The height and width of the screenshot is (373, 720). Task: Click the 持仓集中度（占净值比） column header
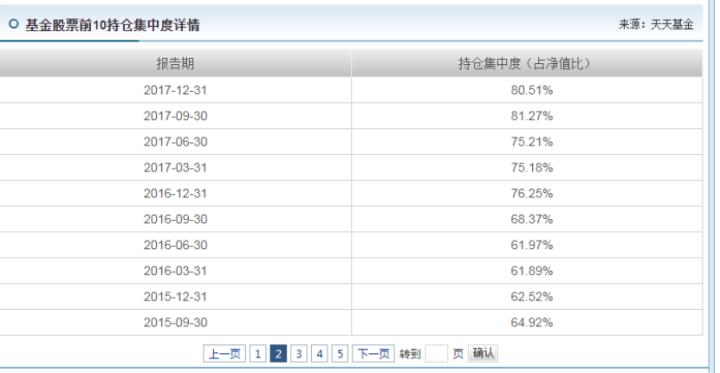tap(527, 63)
